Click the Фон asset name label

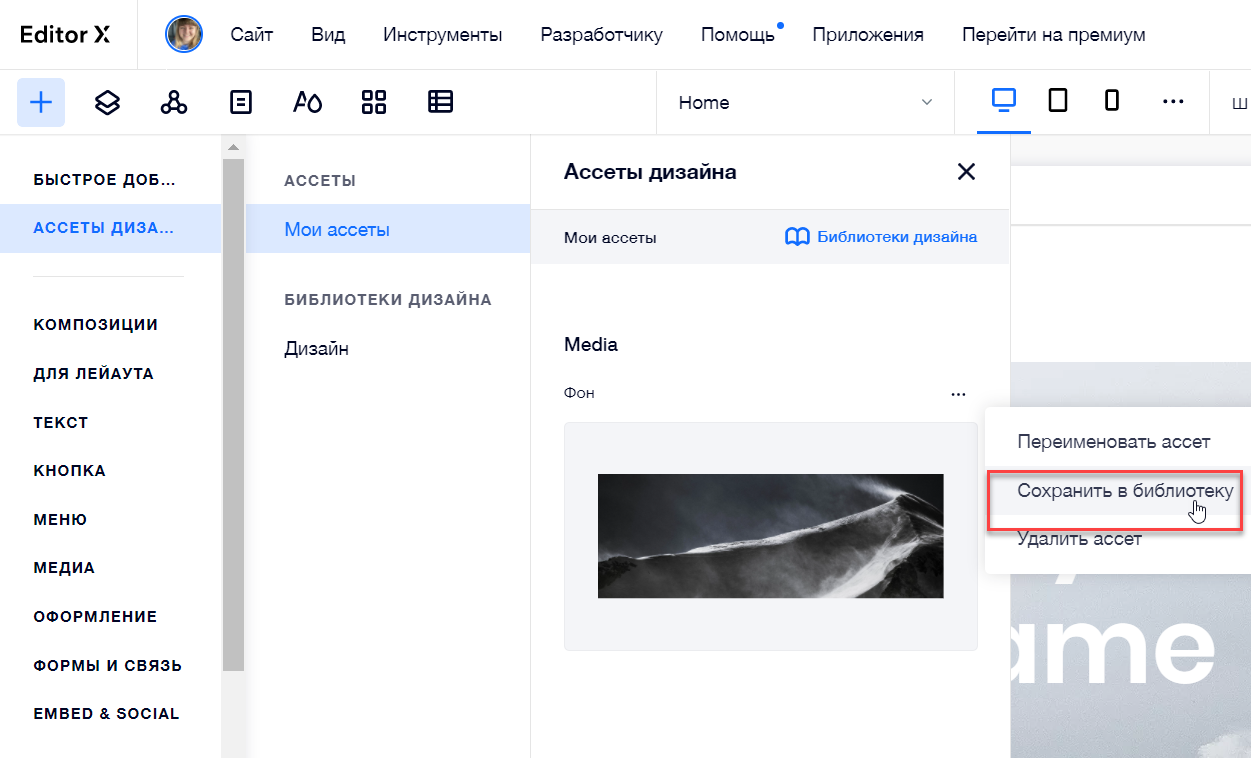pos(579,394)
